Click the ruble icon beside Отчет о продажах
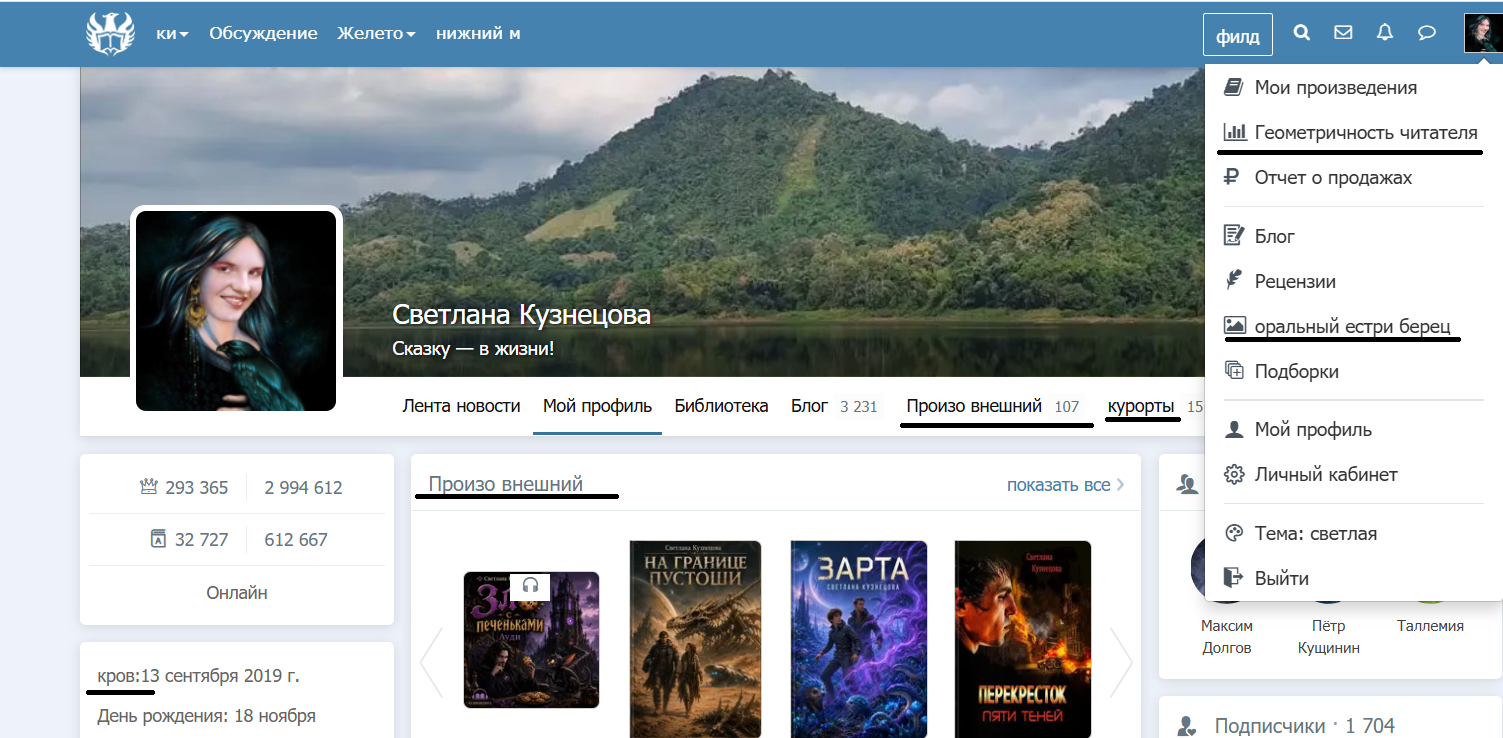This screenshot has width=1503, height=738. [x=1234, y=177]
